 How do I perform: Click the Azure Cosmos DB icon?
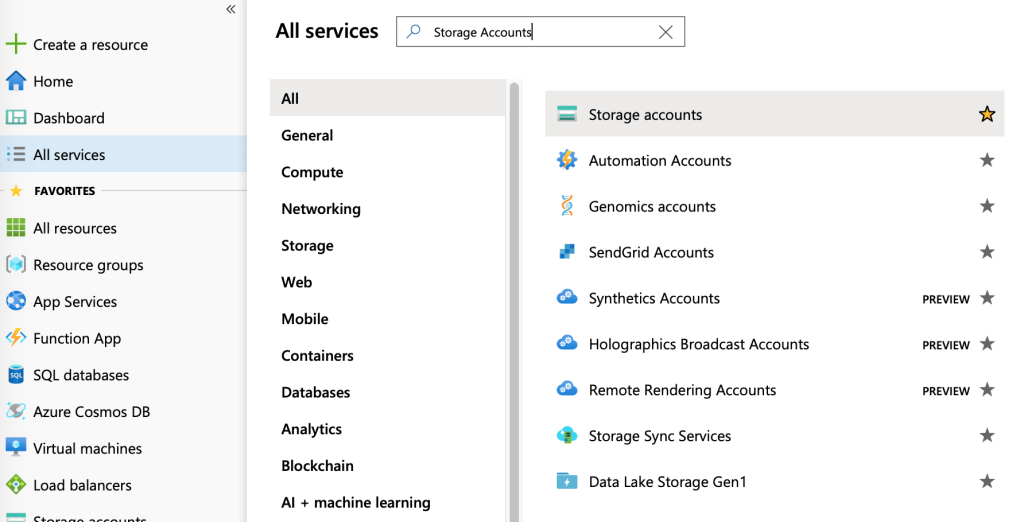(x=16, y=411)
